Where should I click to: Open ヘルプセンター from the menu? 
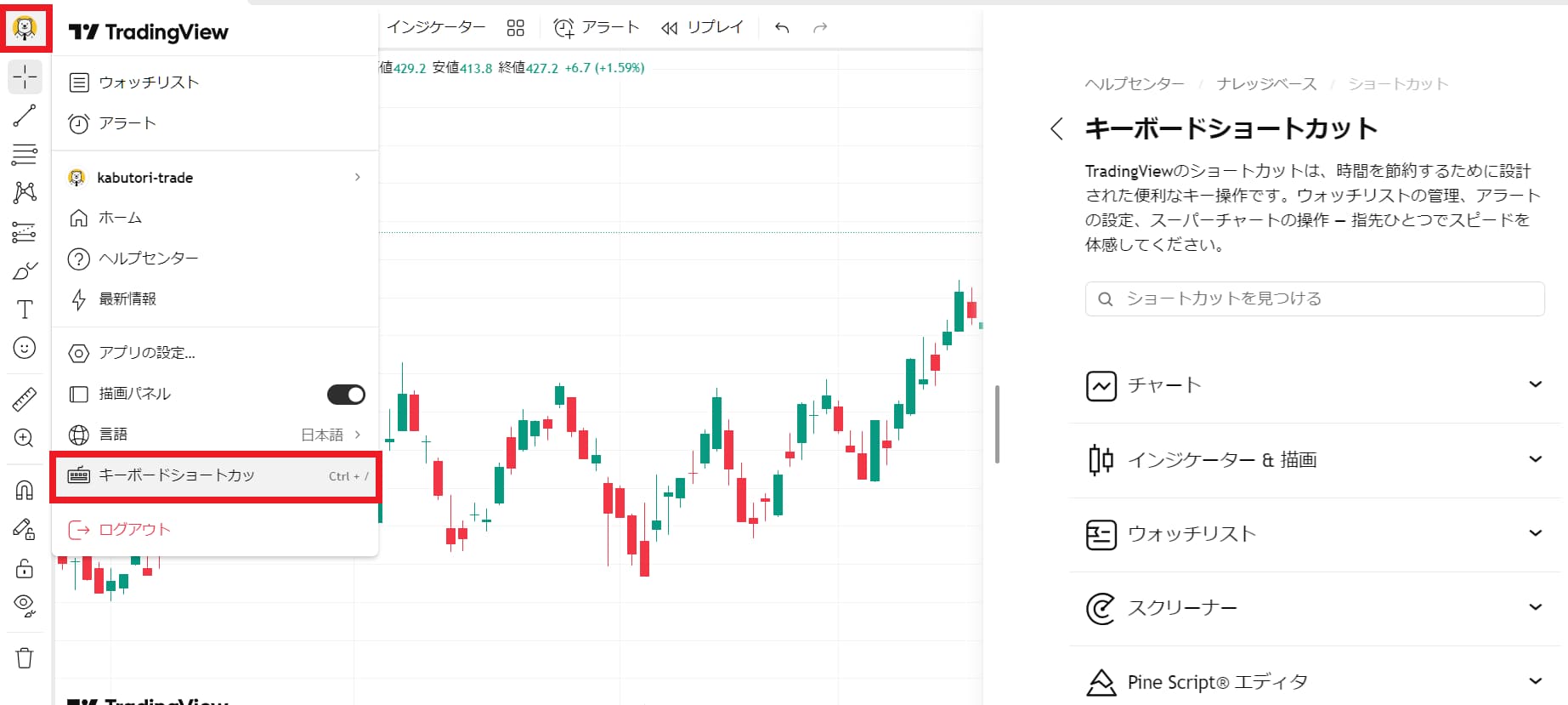click(x=149, y=259)
